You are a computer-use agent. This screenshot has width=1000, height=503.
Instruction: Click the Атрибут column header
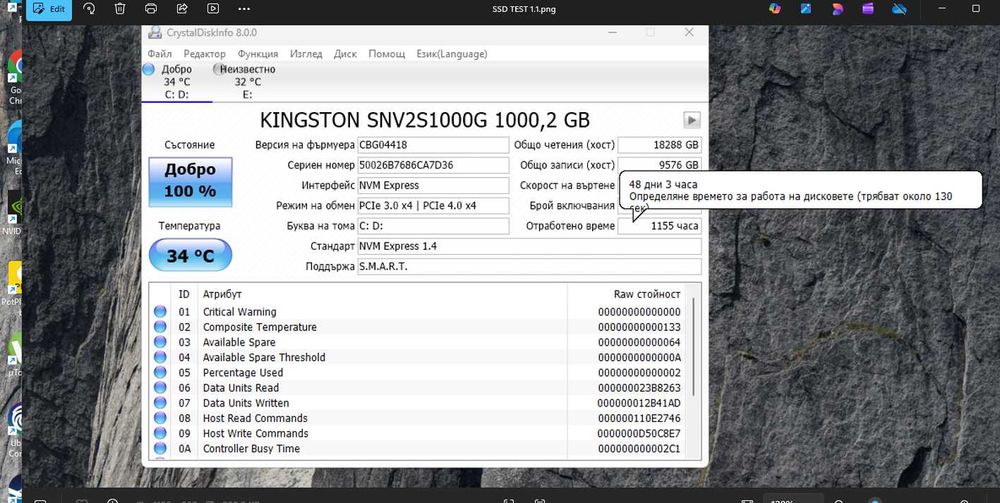point(222,294)
